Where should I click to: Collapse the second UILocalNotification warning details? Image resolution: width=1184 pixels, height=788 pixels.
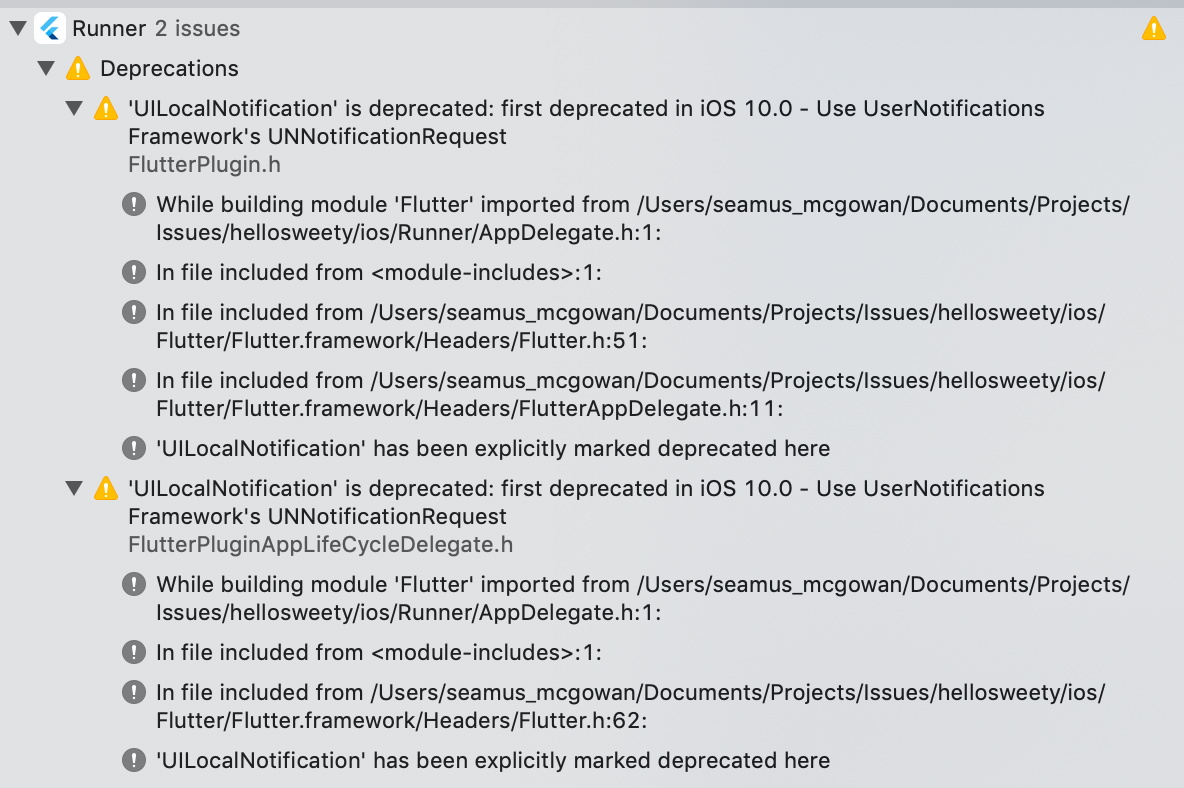[74, 488]
